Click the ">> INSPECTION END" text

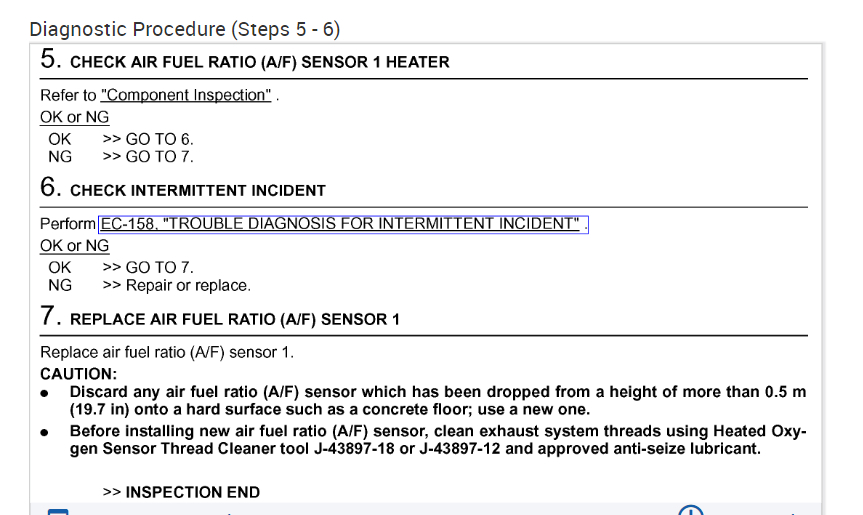pyautogui.click(x=181, y=492)
